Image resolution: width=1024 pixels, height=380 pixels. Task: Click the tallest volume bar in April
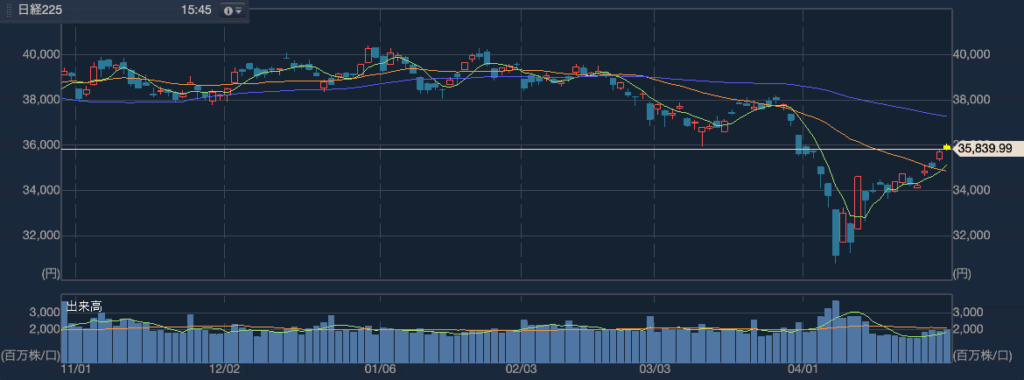click(835, 332)
